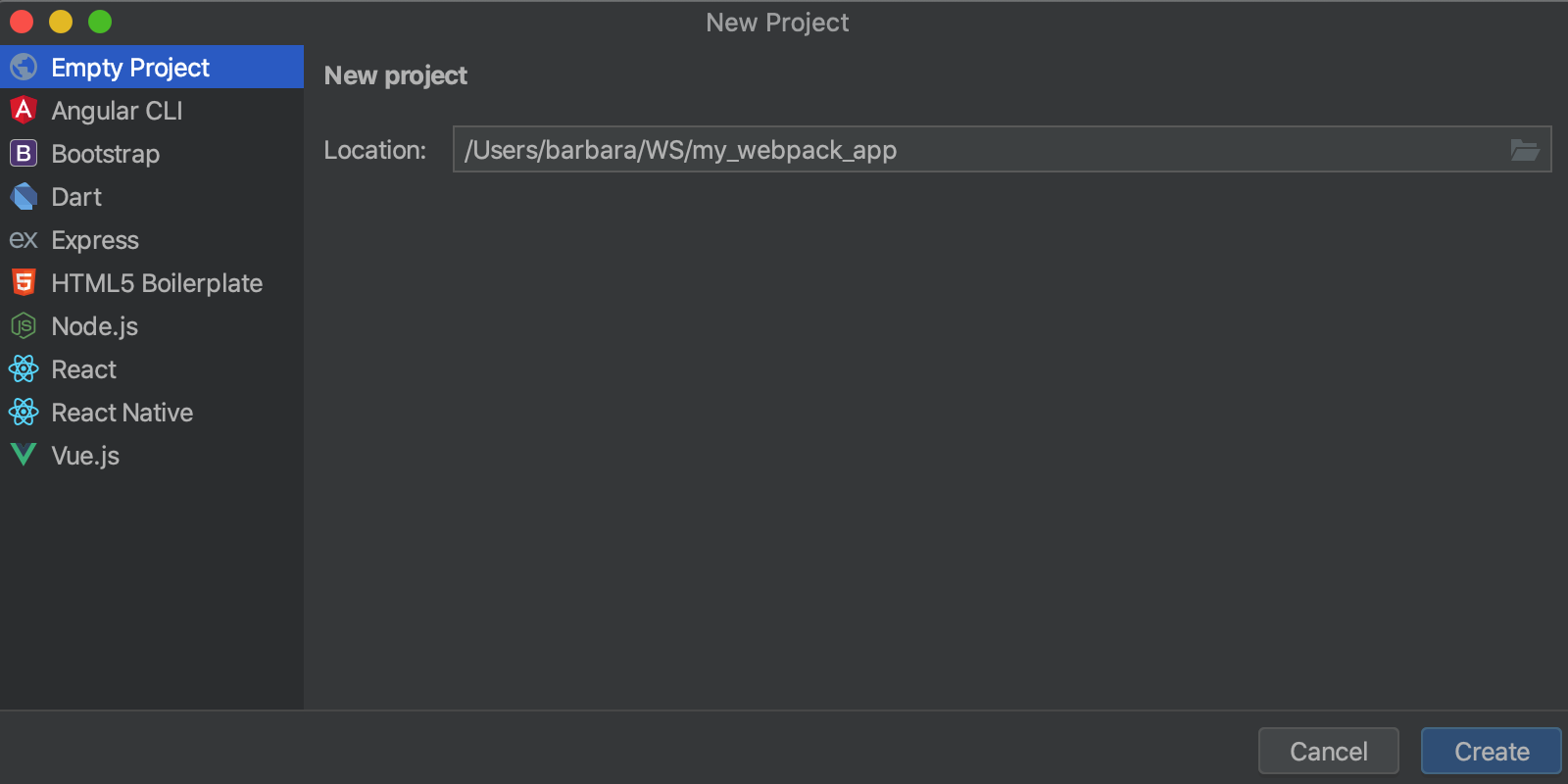Viewport: 1568px width, 784px height.
Task: Choose the React Native label
Action: pos(122,413)
